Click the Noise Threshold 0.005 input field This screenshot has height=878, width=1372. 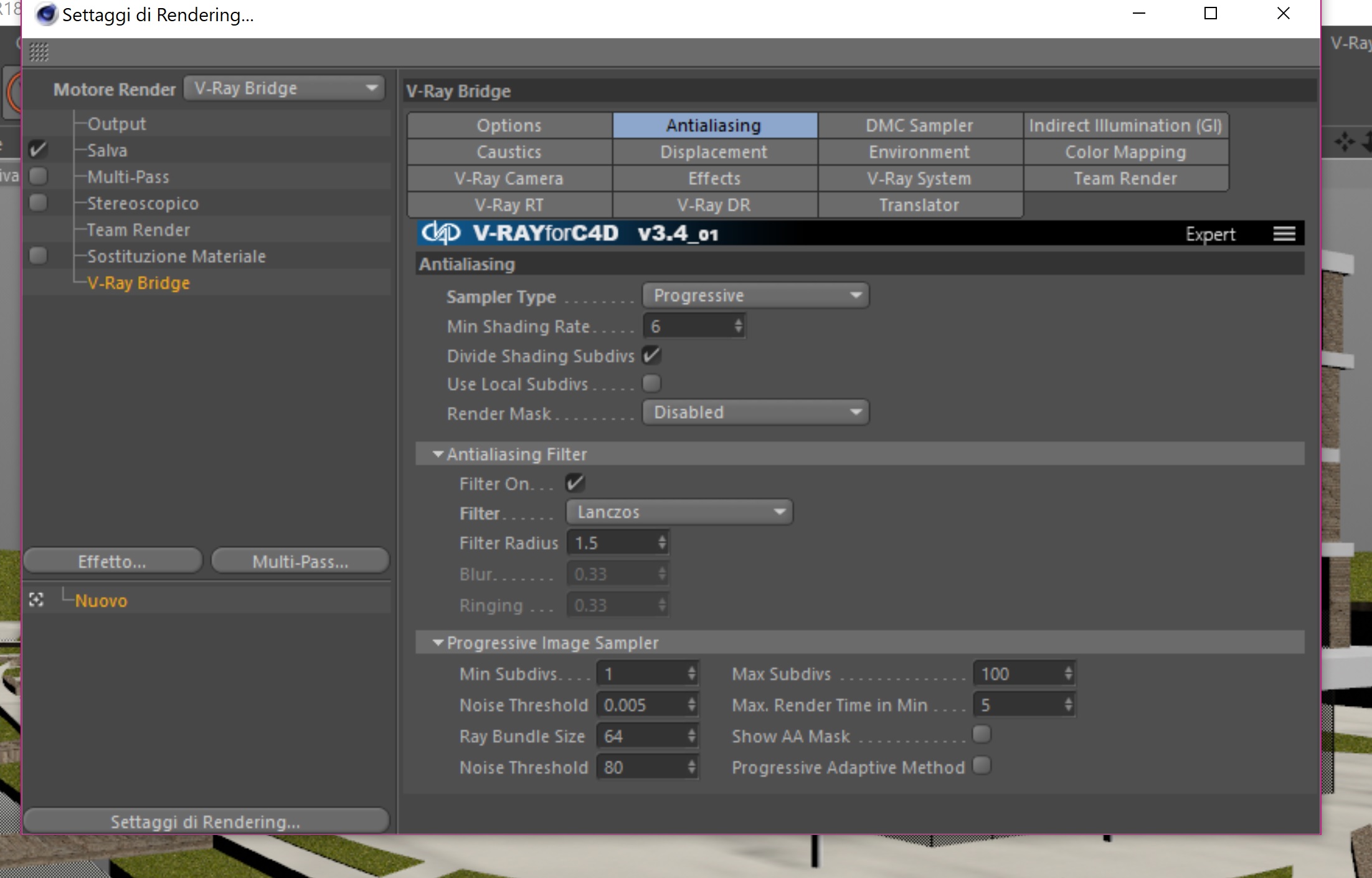[x=640, y=705]
